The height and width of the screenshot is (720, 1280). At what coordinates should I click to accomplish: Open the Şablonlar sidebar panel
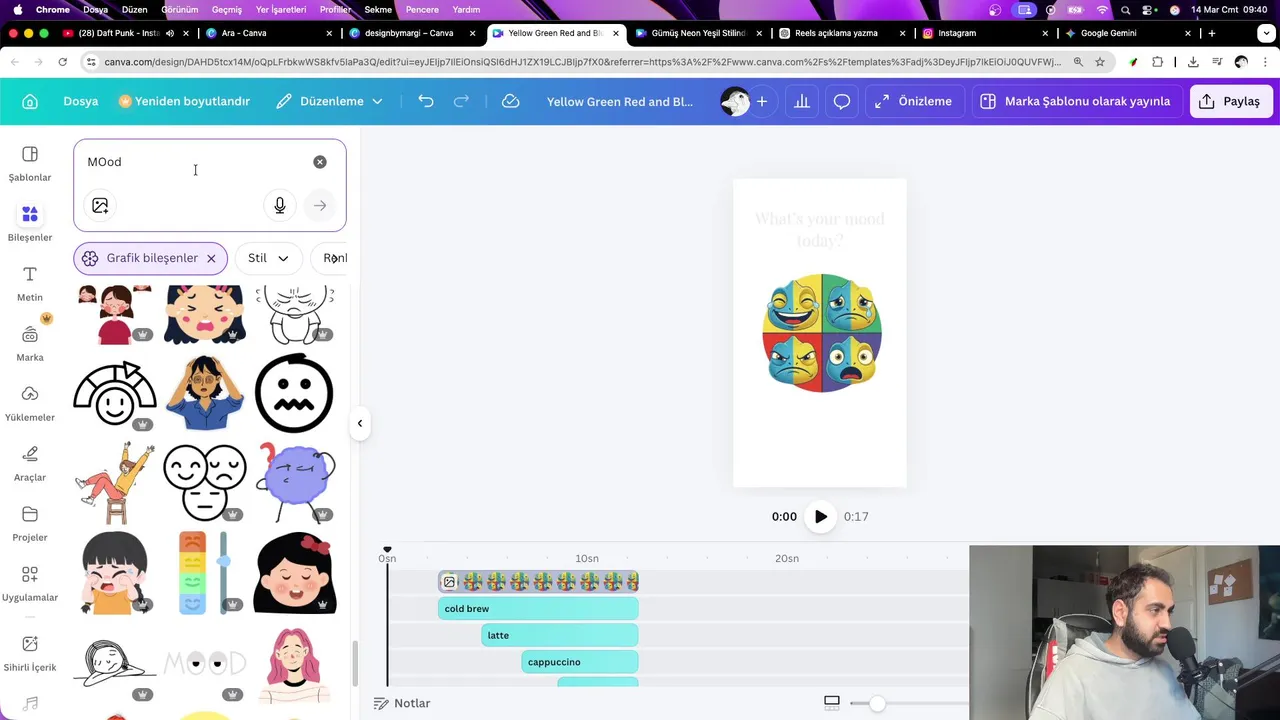30,164
